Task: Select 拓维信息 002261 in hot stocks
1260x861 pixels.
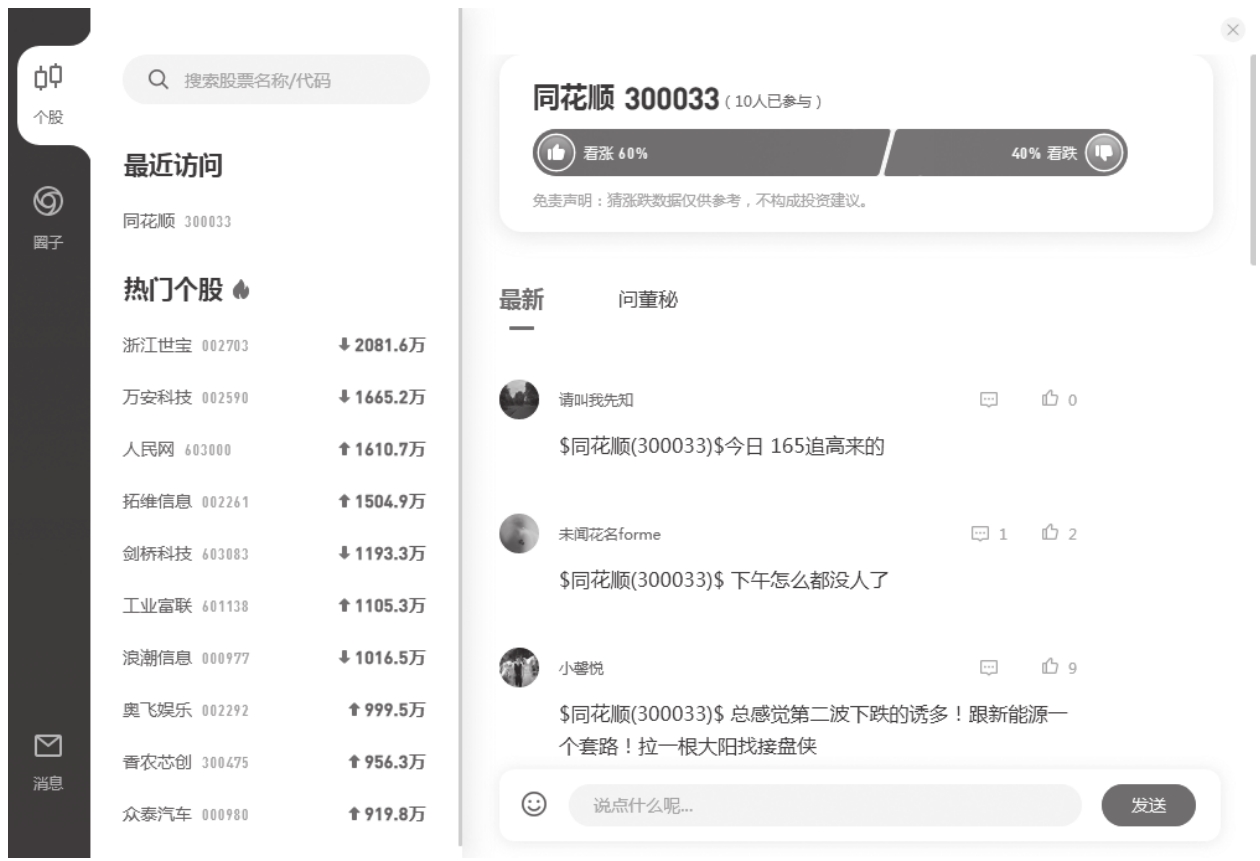Action: click(x=275, y=502)
